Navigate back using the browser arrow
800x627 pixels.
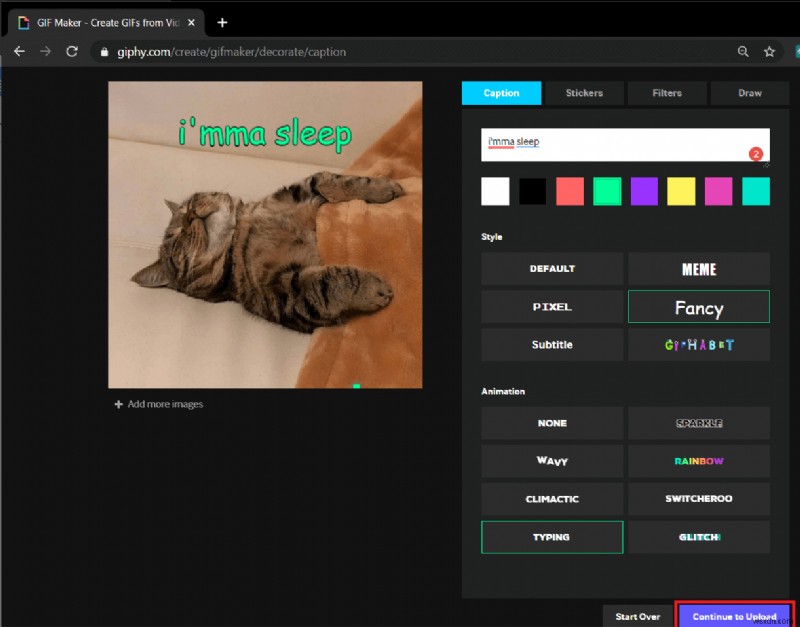coord(19,51)
